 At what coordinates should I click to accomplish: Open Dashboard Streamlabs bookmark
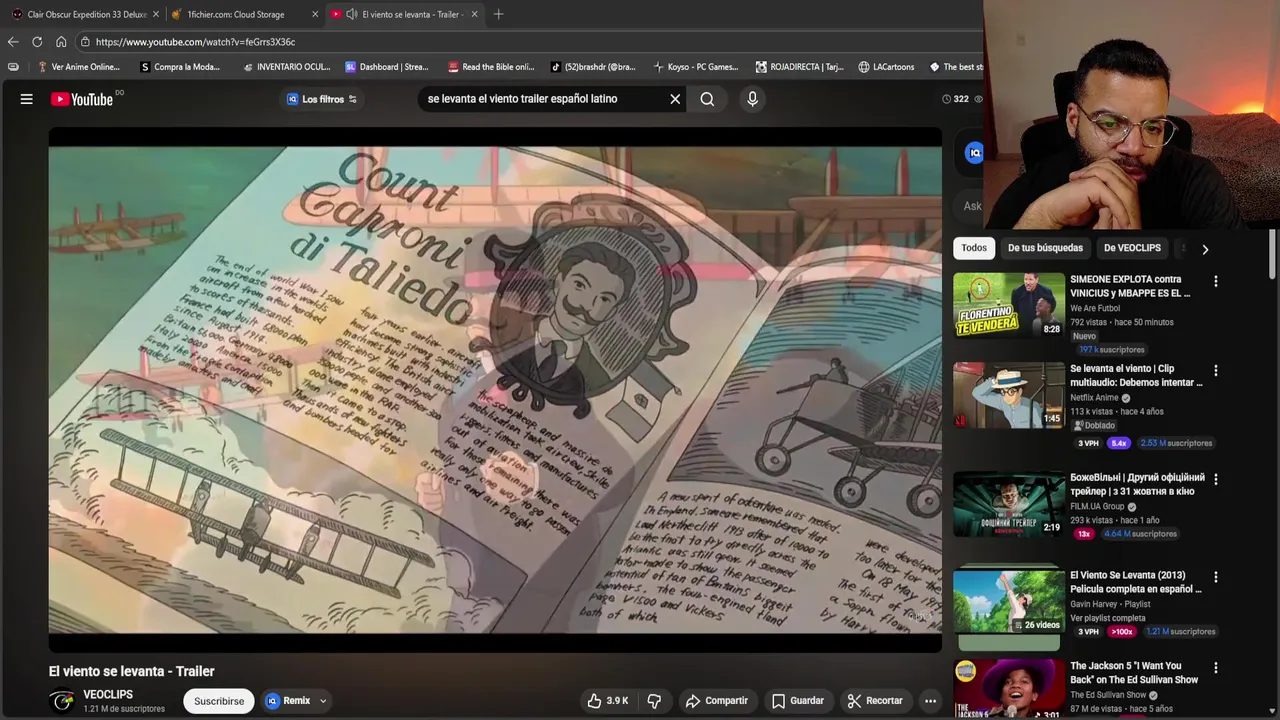coord(387,67)
